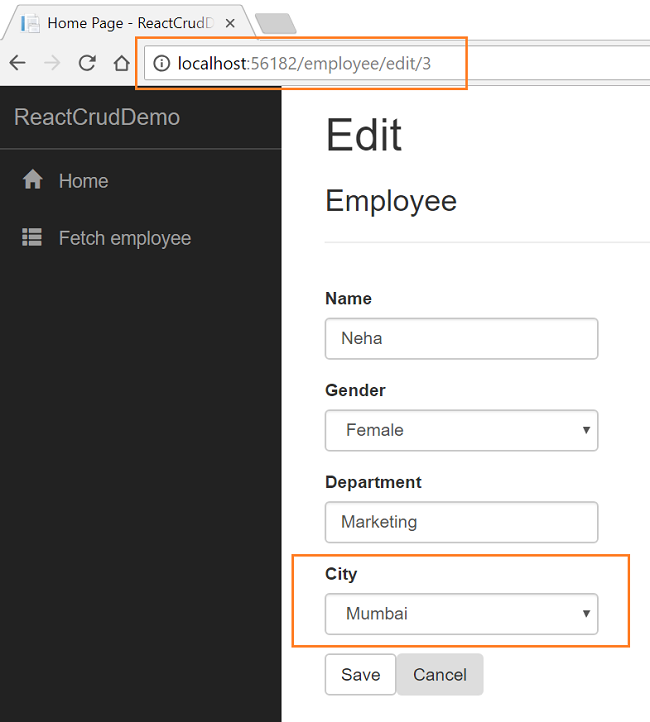Open the Gender dropdown
Viewport: 650px width, 722px height.
click(461, 430)
